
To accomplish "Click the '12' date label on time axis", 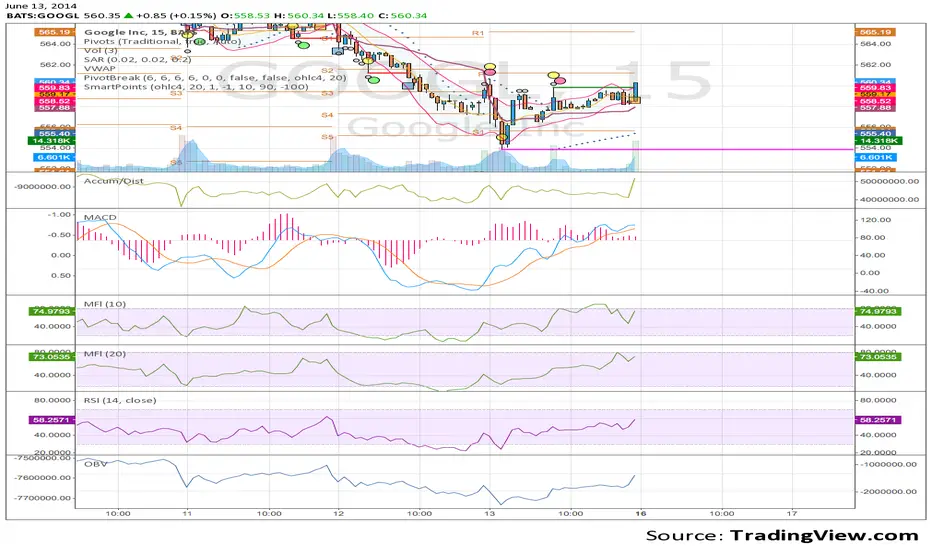I will pos(338,513).
